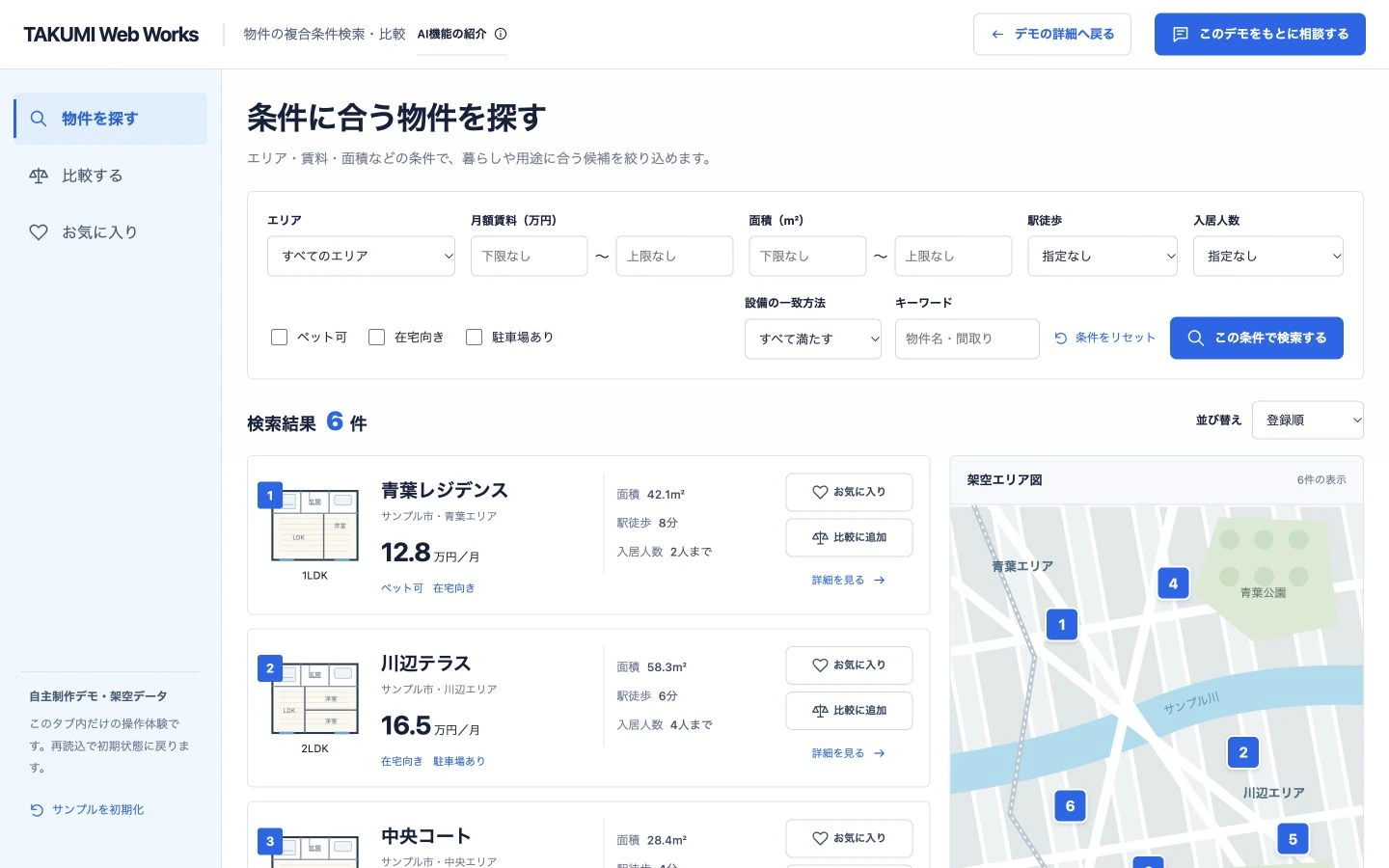The image size is (1389, 868).
Task: Click map marker number 5
Action: (1294, 839)
